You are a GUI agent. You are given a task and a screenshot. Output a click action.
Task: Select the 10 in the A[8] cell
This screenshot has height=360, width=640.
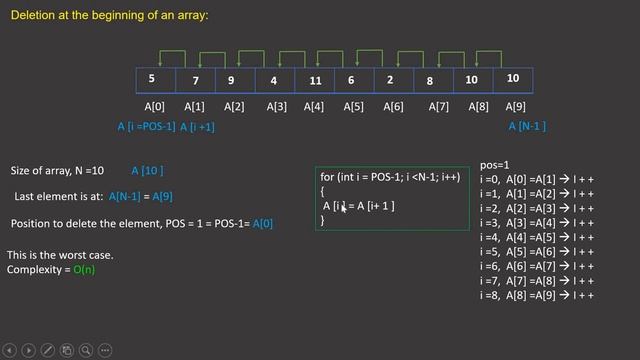(x=471, y=80)
